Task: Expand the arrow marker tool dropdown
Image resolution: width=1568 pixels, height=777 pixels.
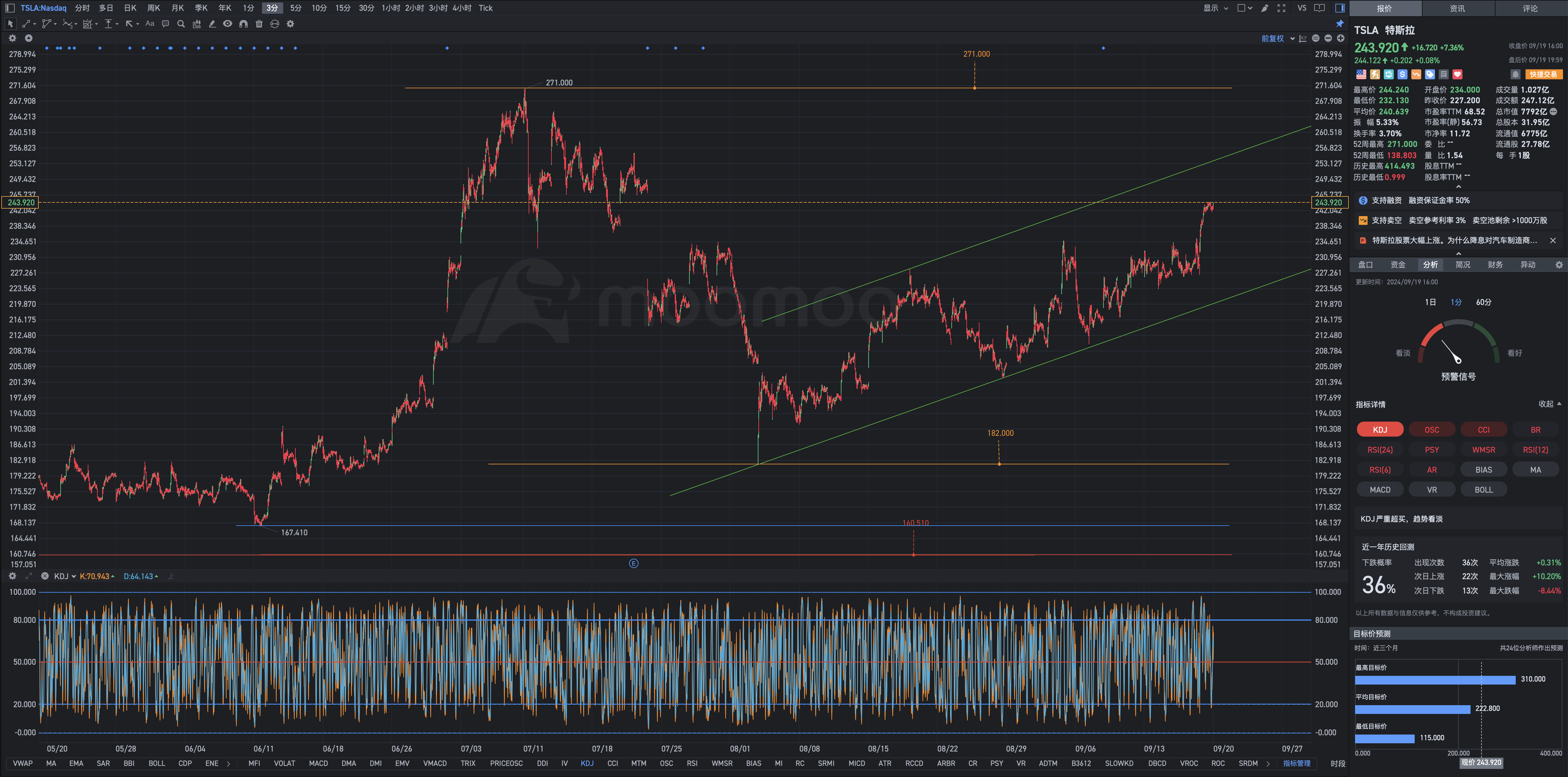Action: click(x=138, y=24)
